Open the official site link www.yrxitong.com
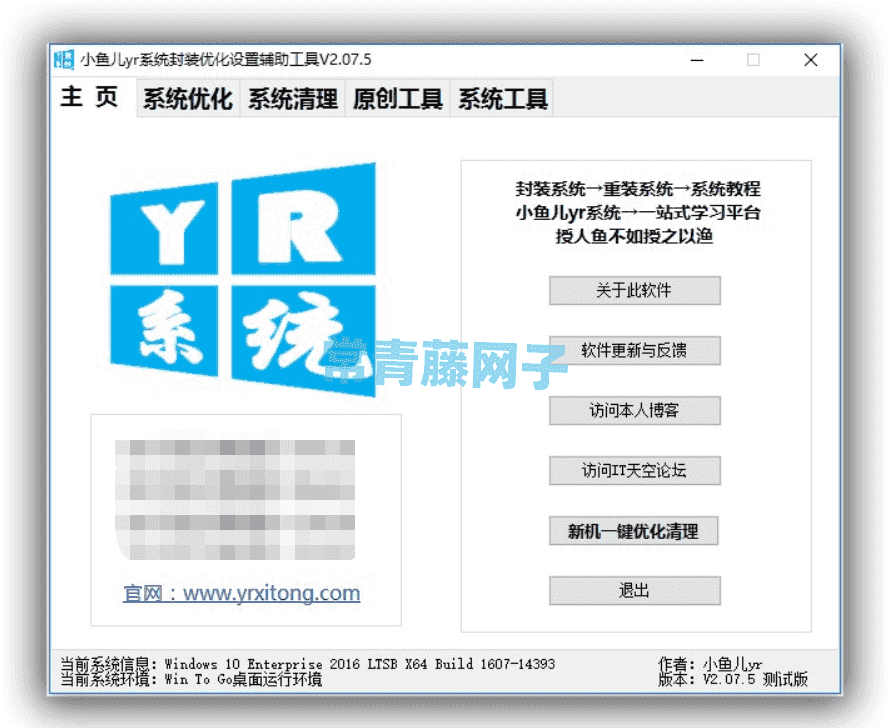The width and height of the screenshot is (891, 728). coord(242,593)
